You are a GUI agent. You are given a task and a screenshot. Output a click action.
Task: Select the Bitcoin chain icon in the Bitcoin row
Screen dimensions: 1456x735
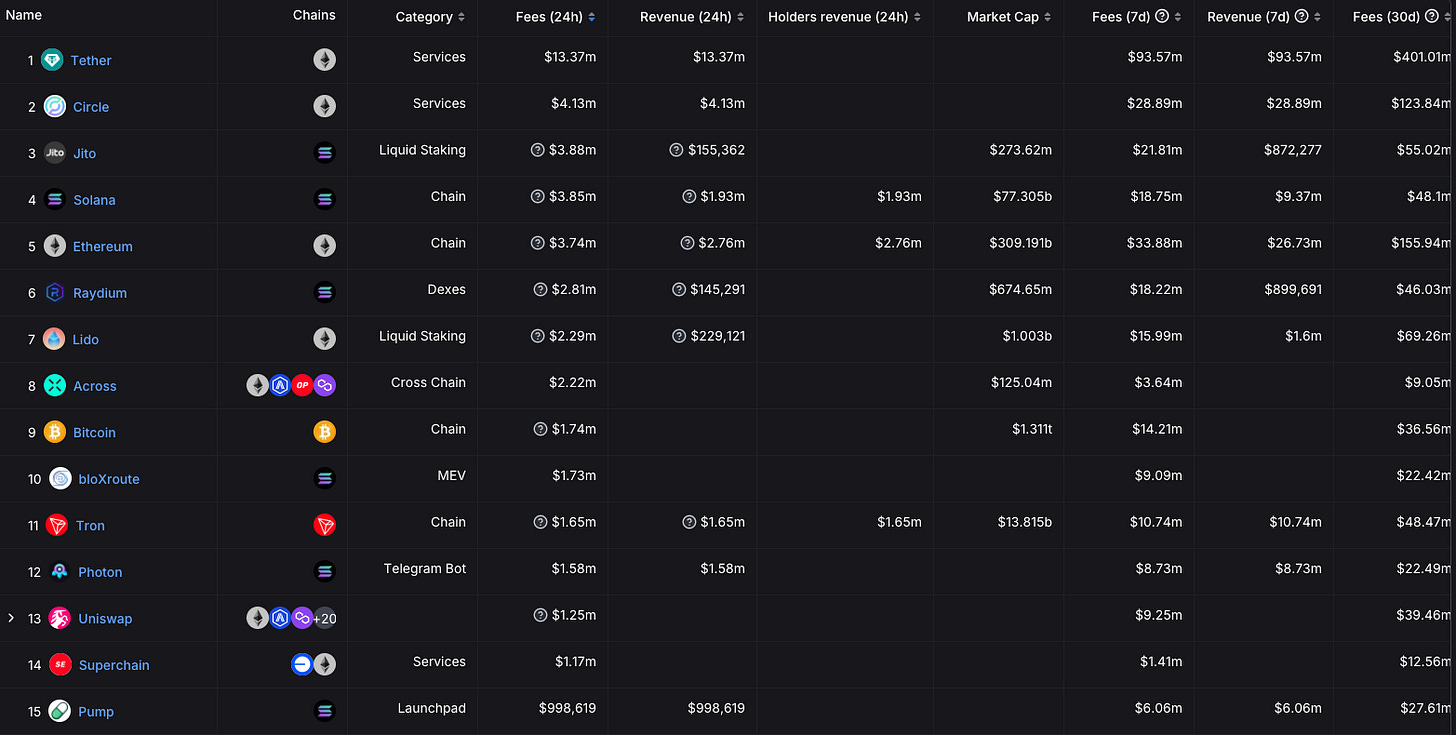tap(324, 431)
